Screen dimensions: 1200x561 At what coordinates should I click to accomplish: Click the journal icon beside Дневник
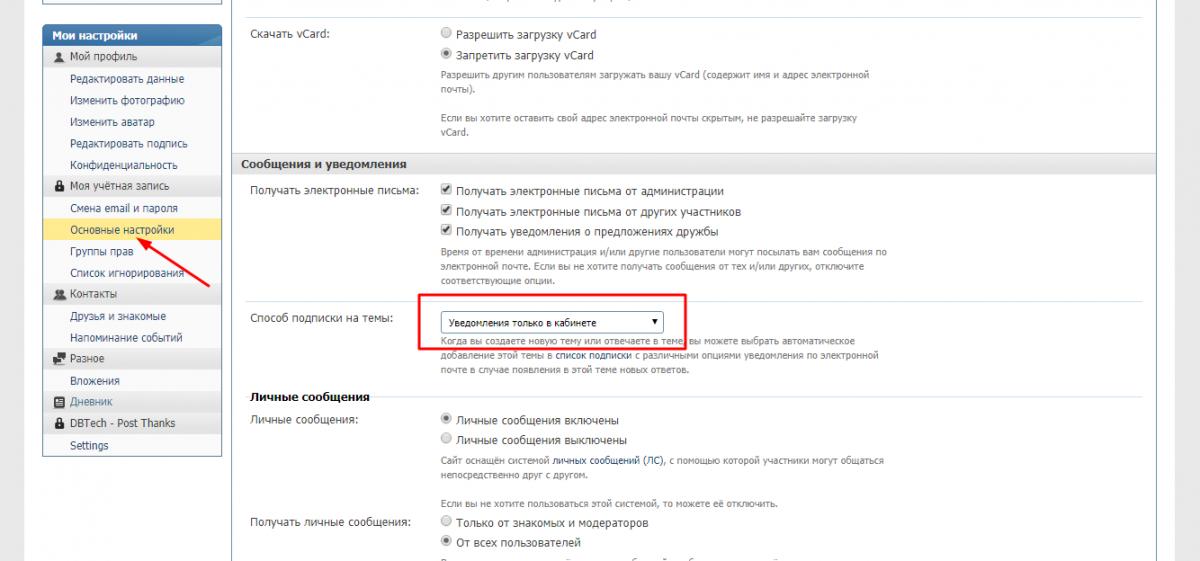point(59,402)
